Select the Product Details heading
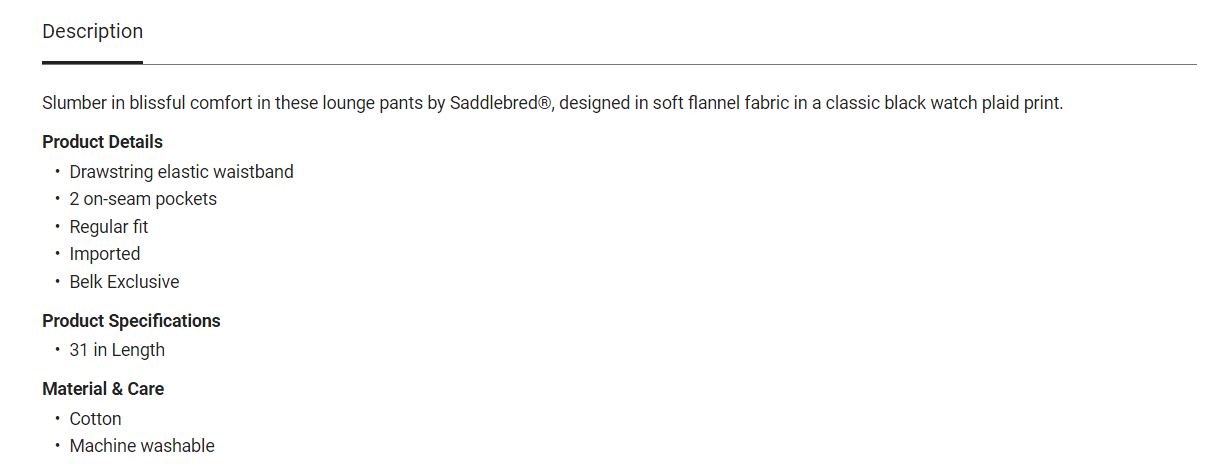Screen dimensions: 1209x466 click(x=102, y=142)
